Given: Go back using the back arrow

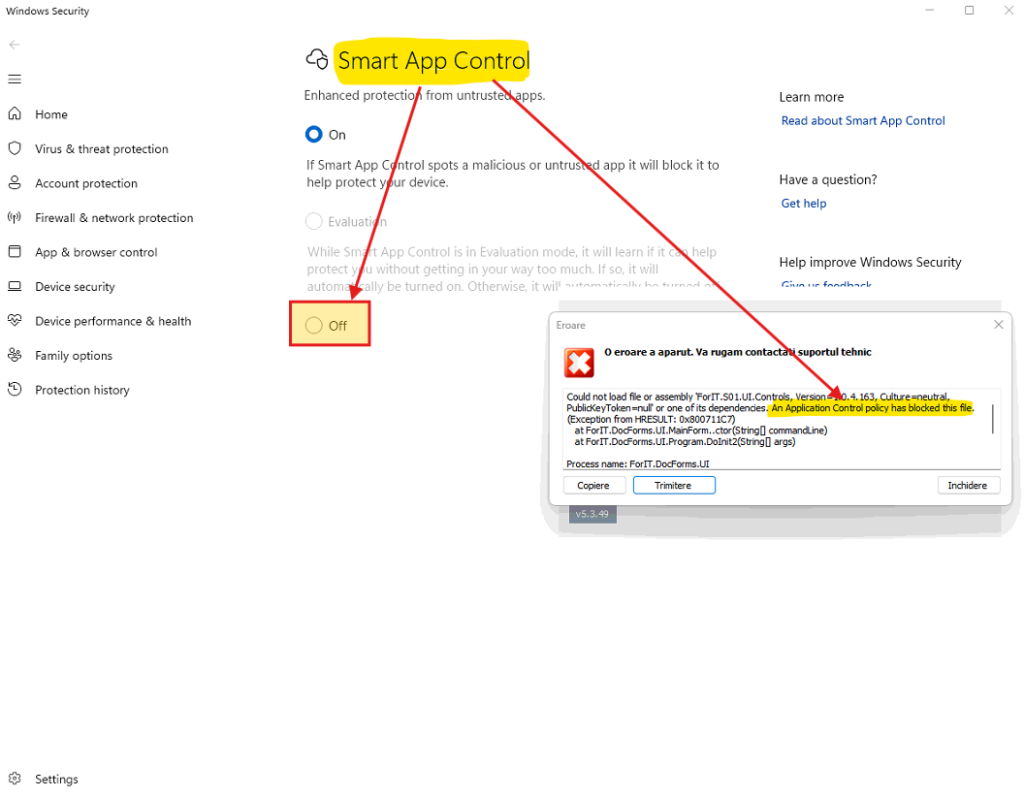Looking at the screenshot, I should coord(14,45).
